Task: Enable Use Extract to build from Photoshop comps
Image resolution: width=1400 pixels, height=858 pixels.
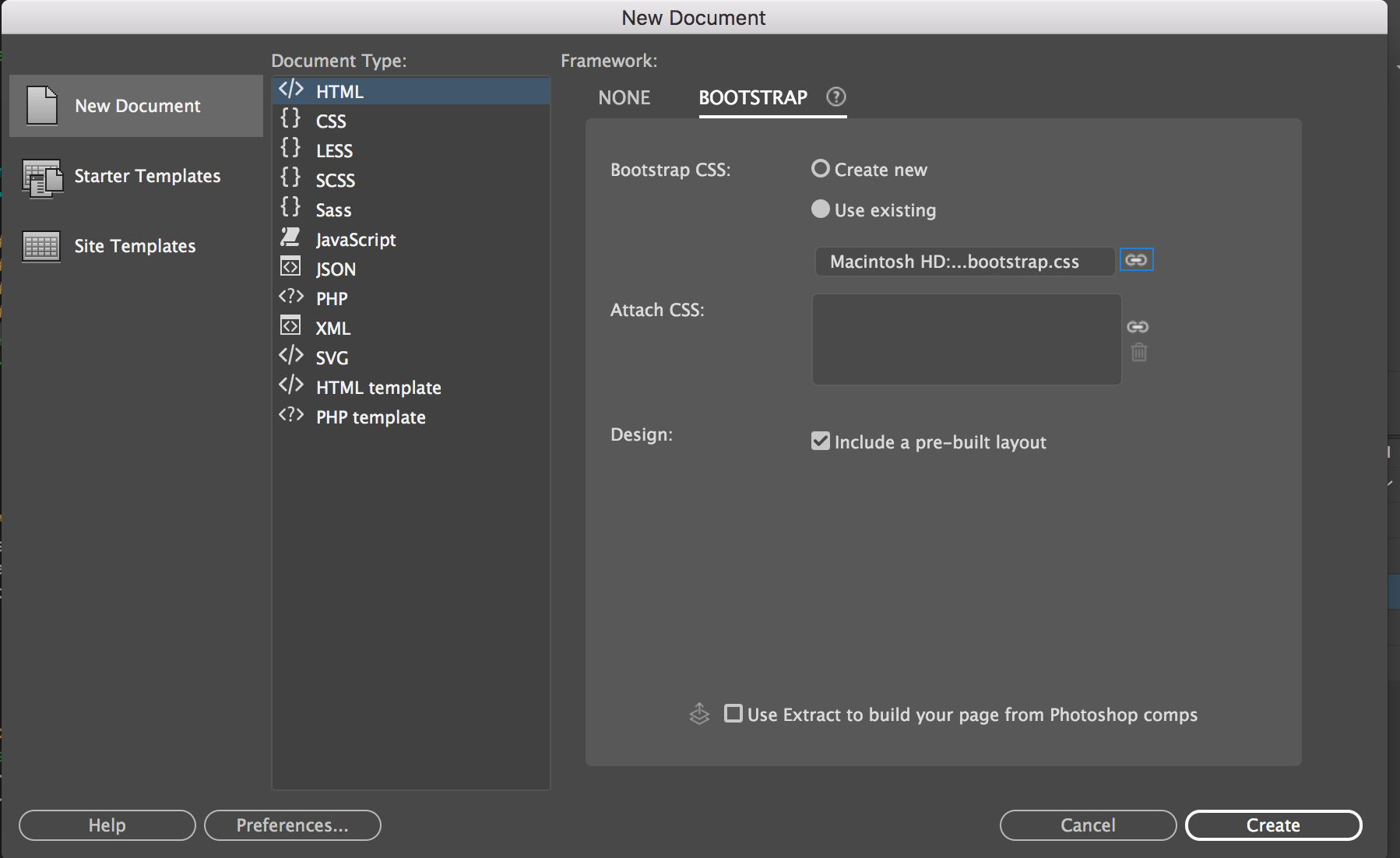Action: (732, 712)
